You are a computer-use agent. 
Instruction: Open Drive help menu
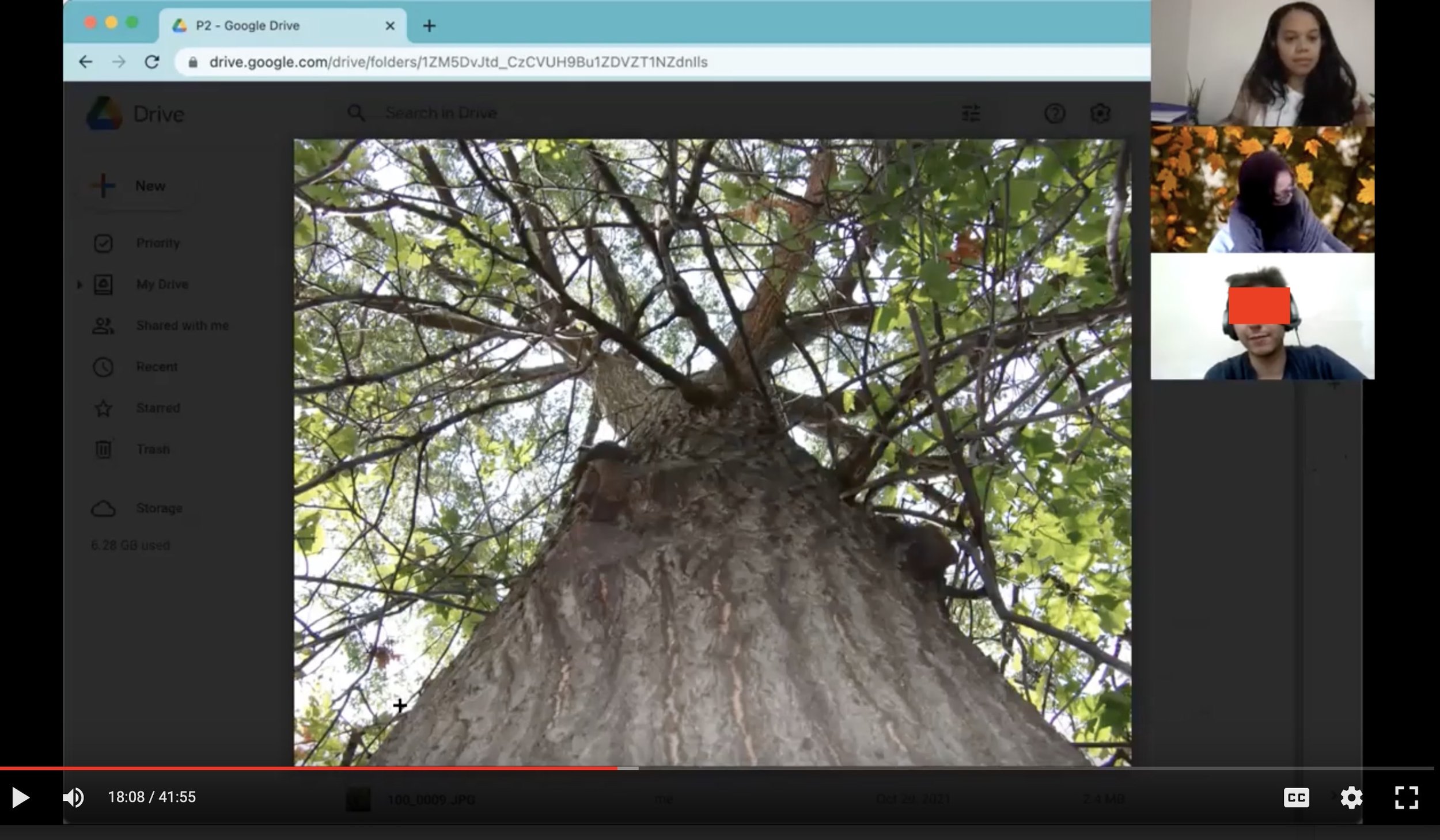click(1055, 113)
